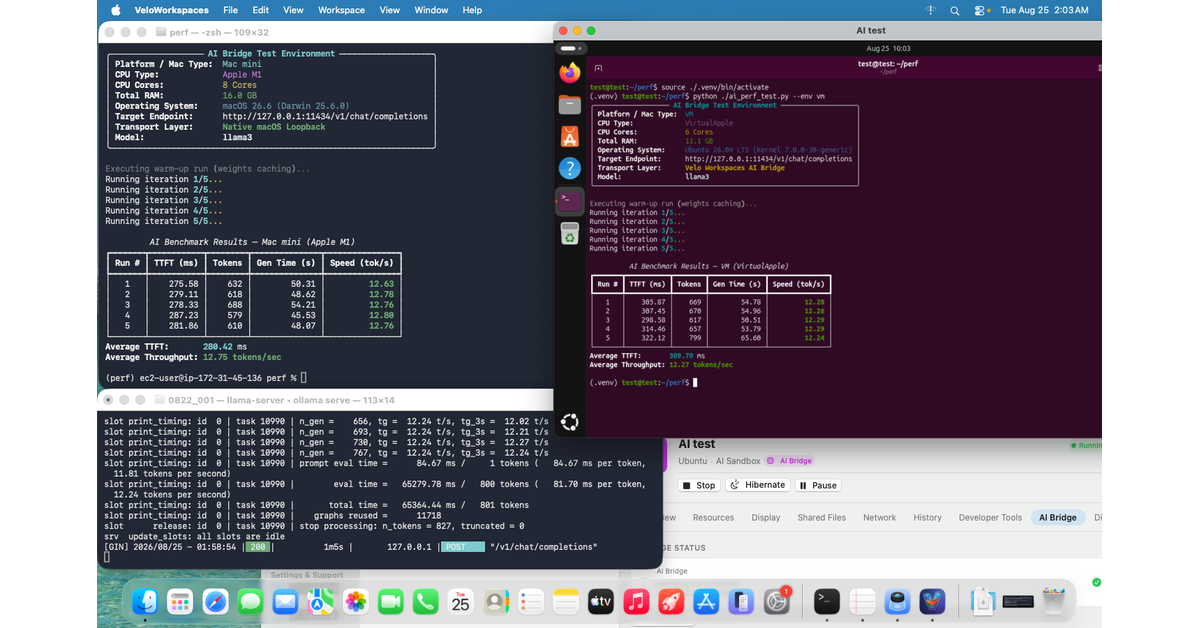
Task: Hibernate the AI test workspace
Action: [757, 485]
